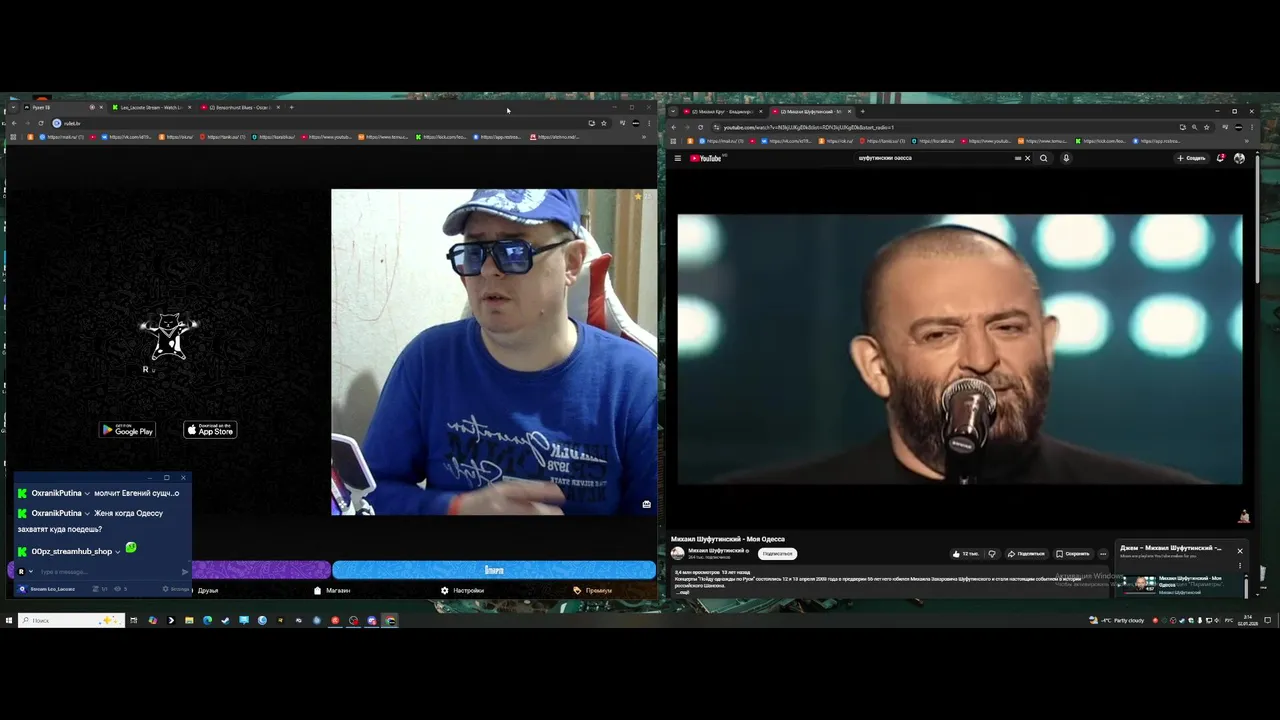Bookmark the YouTube page with star icon
The width and height of the screenshot is (1280, 720).
point(1206,127)
